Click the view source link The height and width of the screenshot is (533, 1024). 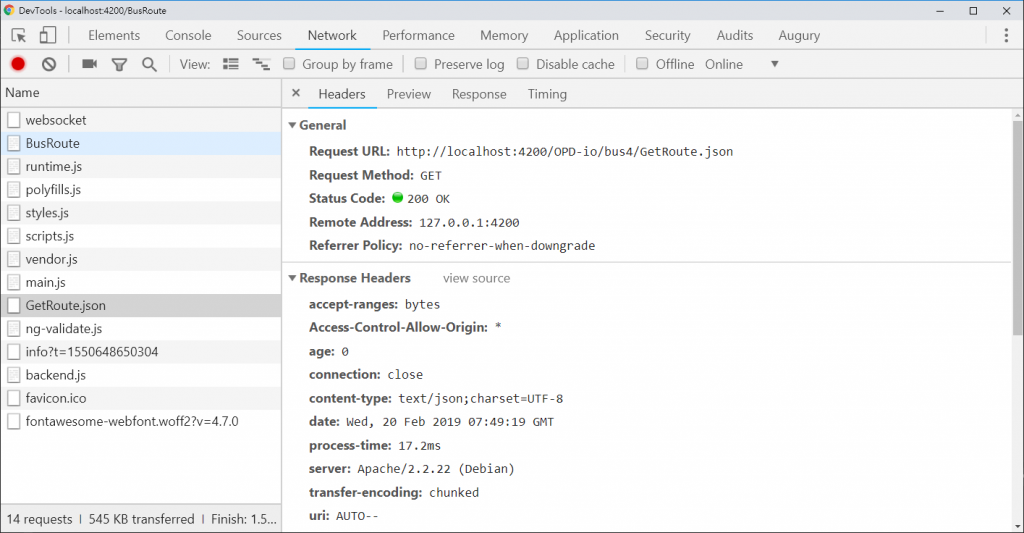(x=476, y=278)
